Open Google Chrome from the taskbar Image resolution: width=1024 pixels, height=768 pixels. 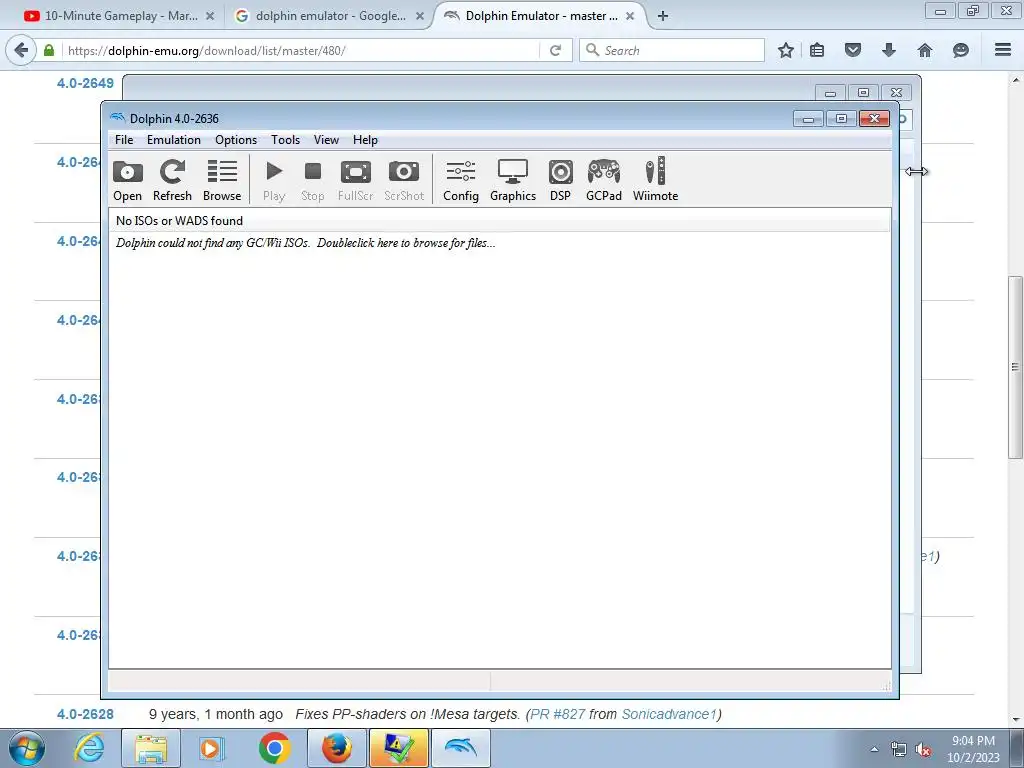click(274, 748)
